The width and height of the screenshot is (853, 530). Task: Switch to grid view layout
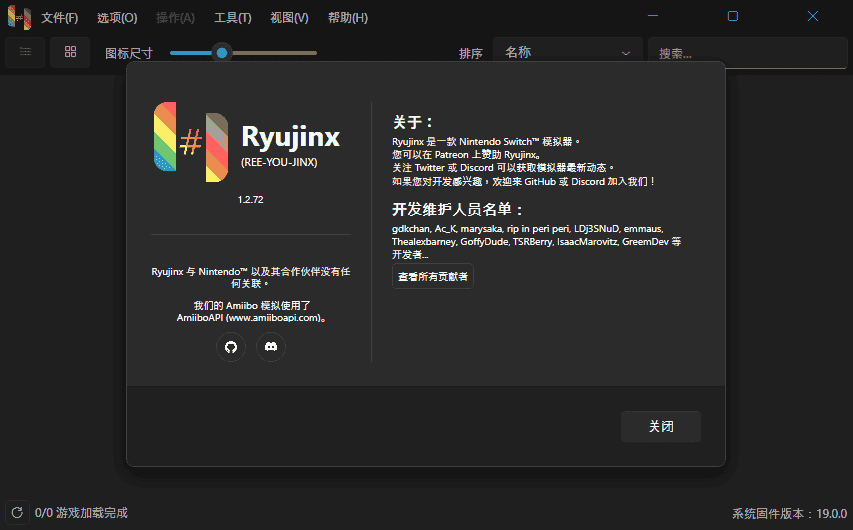coord(70,52)
